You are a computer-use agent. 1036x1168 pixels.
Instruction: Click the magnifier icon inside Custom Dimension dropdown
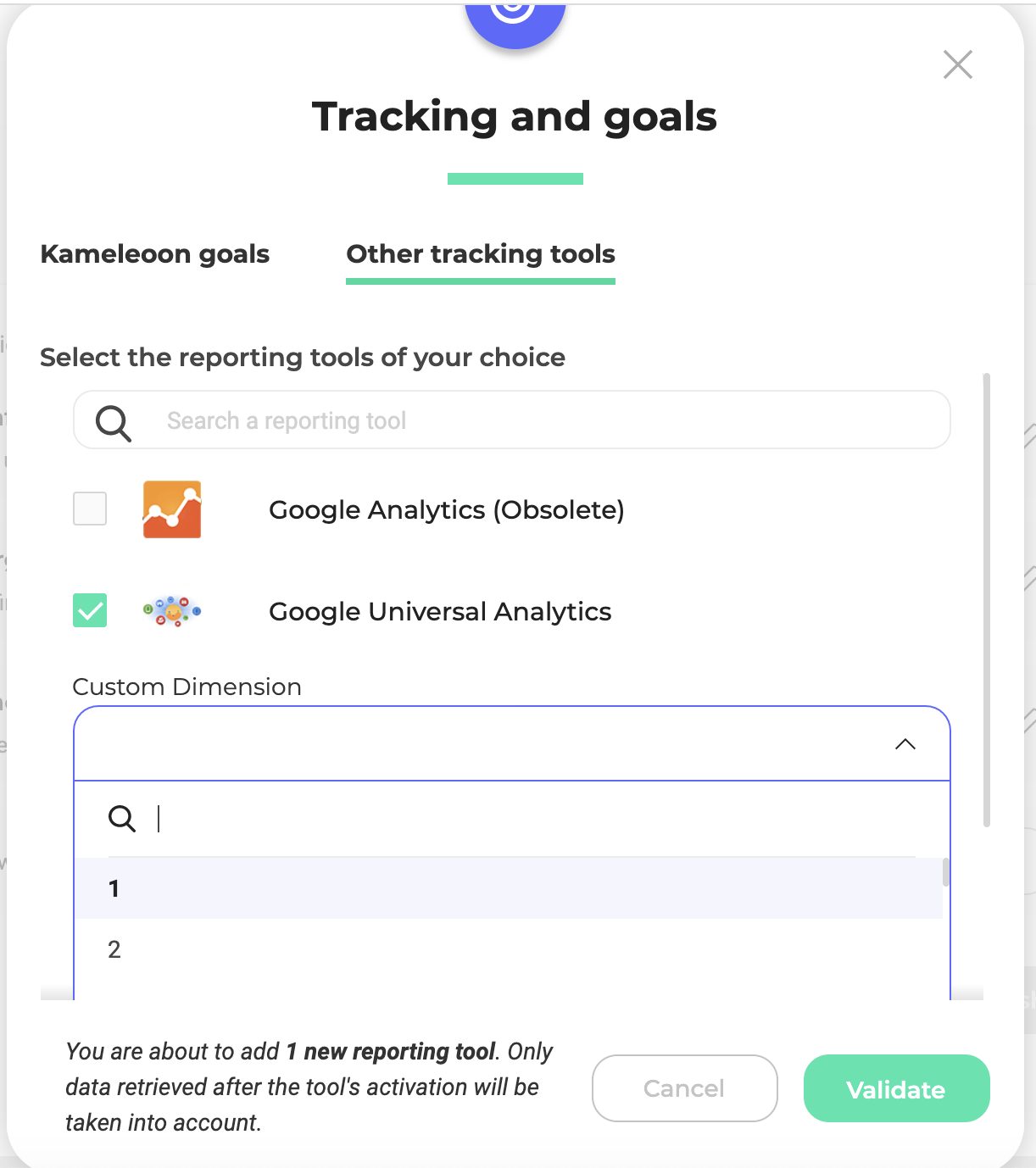(122, 818)
